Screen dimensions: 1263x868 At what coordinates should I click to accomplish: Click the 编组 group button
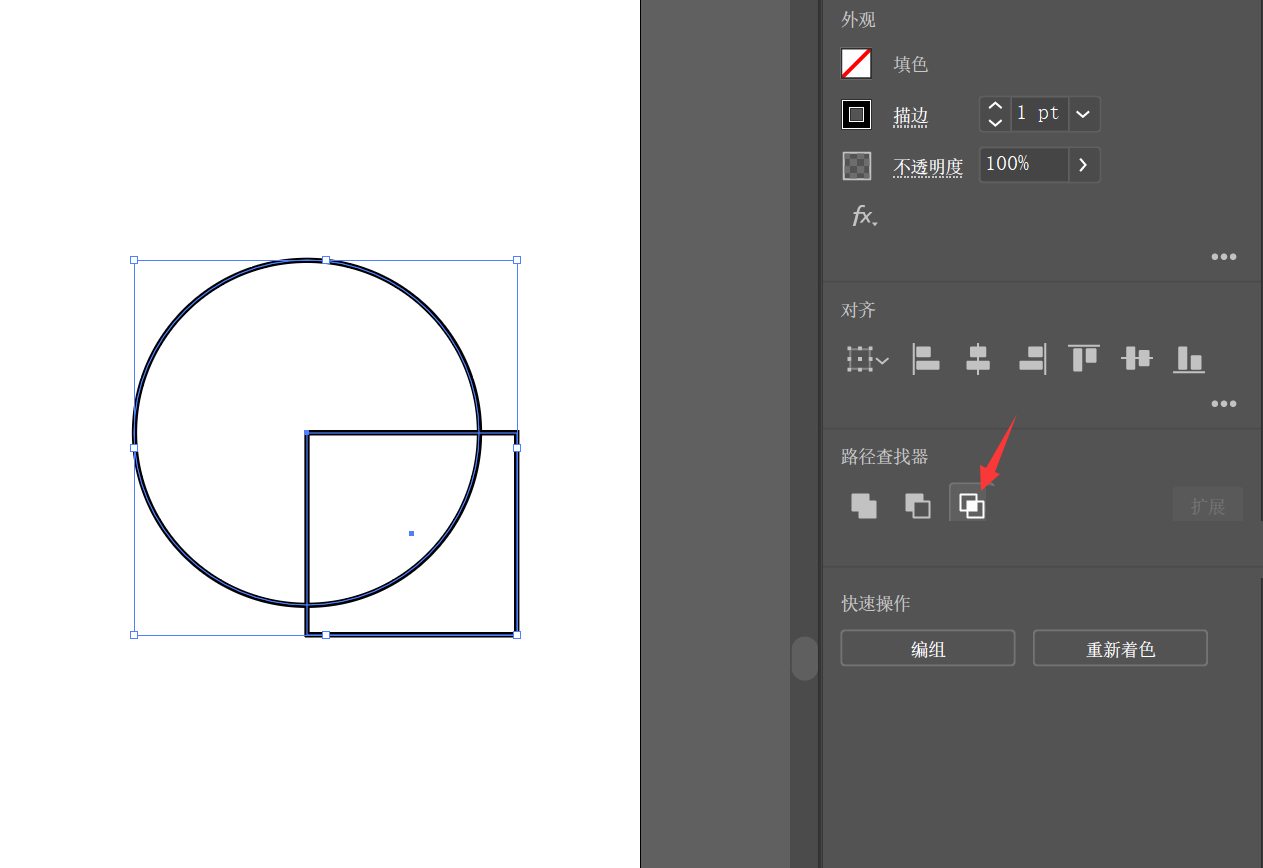[928, 649]
